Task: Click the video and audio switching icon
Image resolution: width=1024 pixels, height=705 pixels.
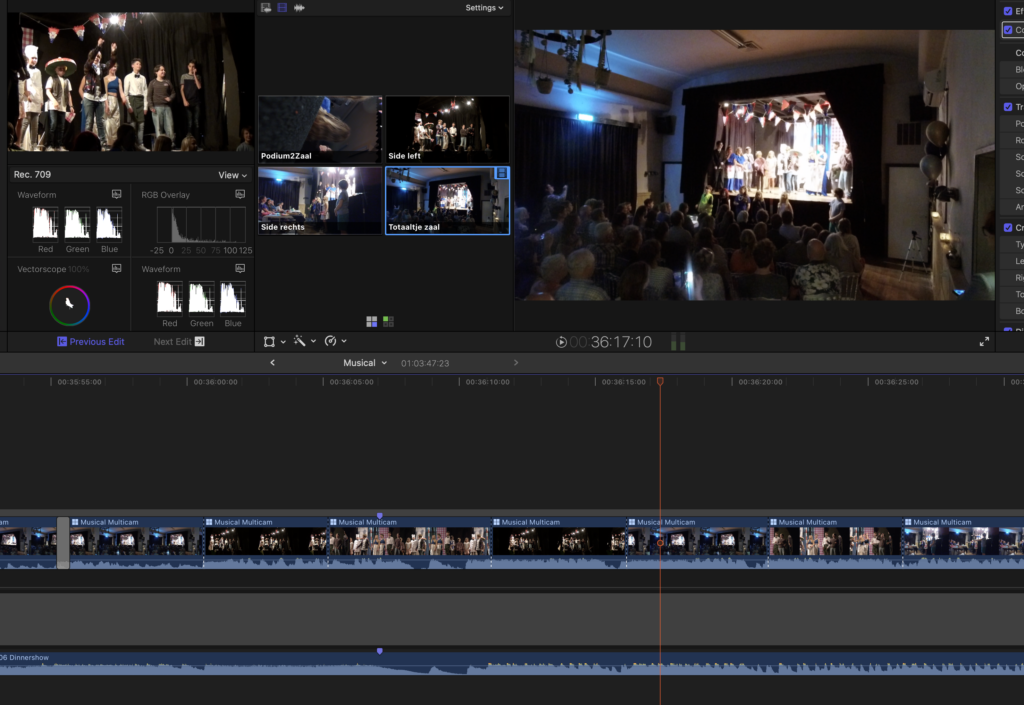Action: [x=266, y=8]
